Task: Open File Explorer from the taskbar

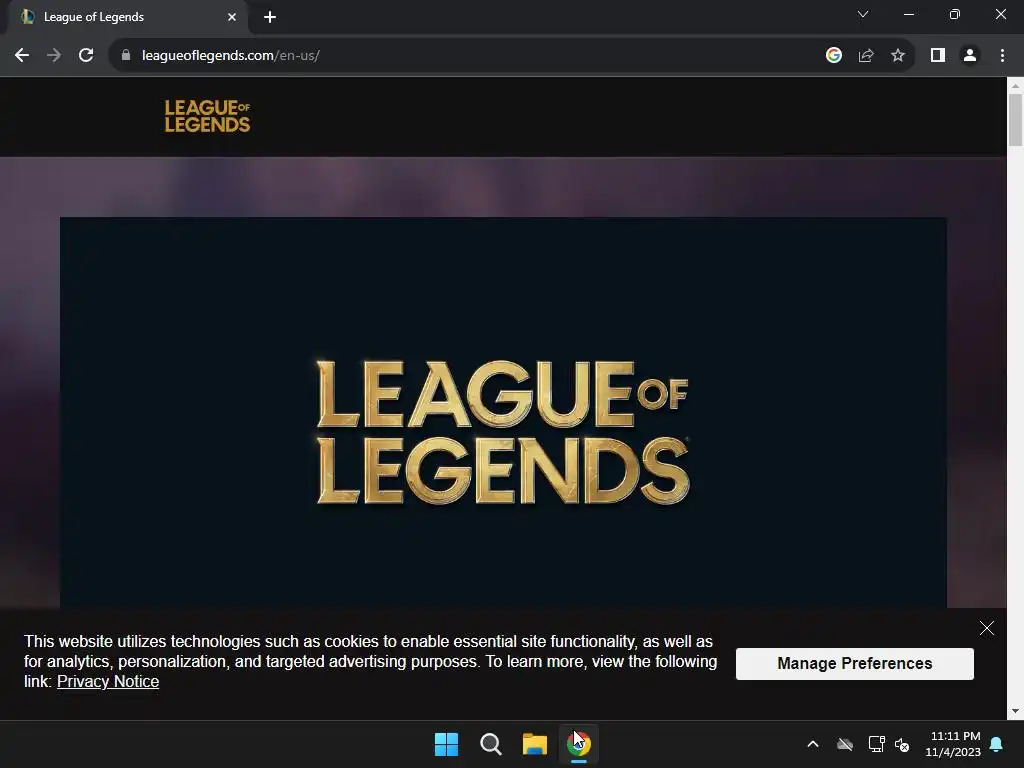Action: (x=534, y=744)
